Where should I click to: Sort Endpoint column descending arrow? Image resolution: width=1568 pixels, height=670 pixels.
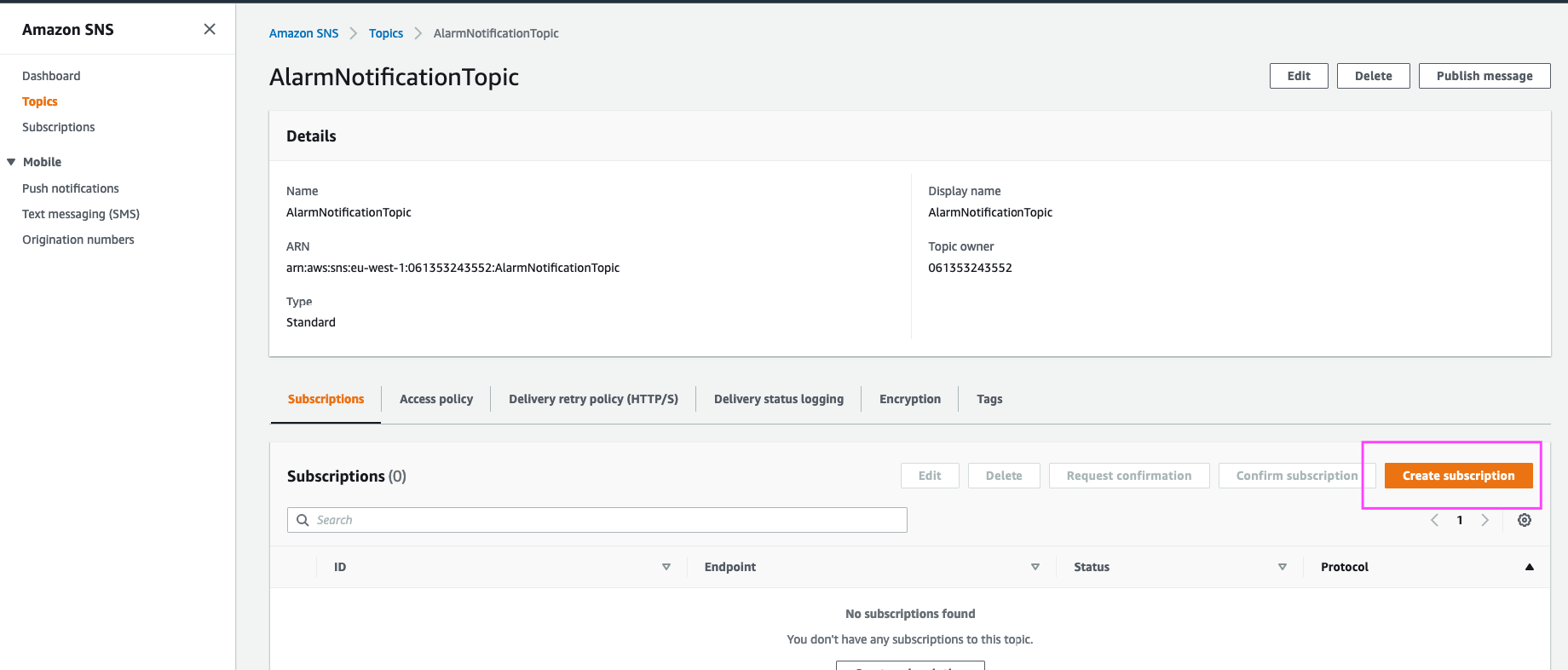(1035, 567)
